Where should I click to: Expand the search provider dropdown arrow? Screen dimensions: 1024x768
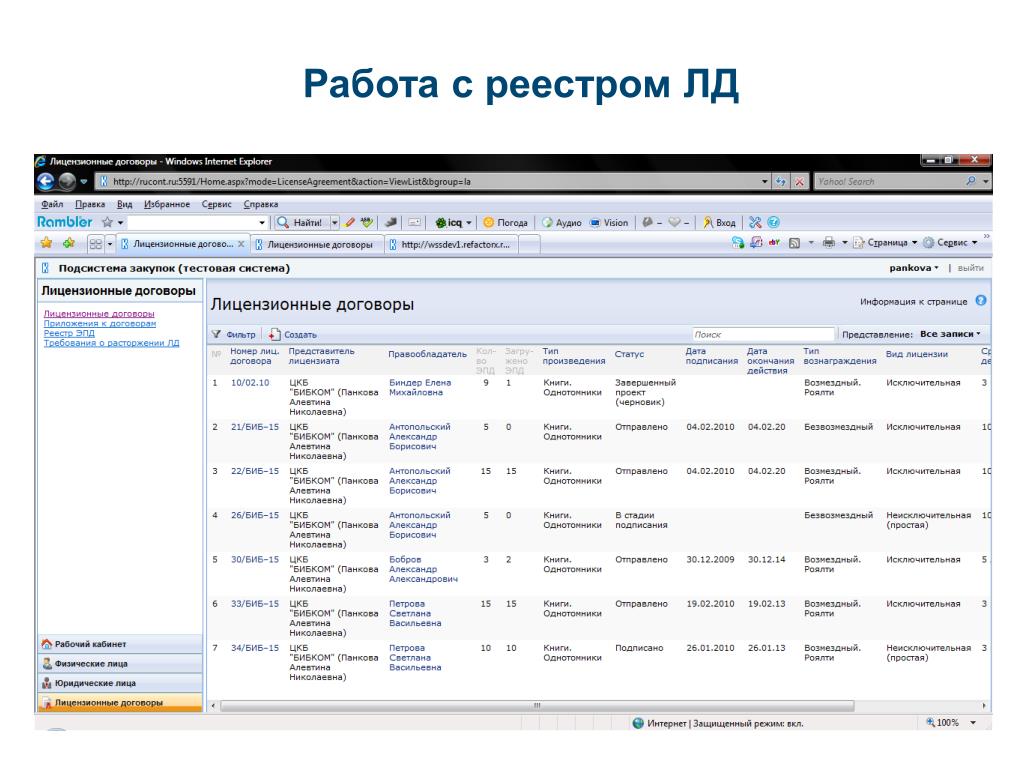[985, 182]
